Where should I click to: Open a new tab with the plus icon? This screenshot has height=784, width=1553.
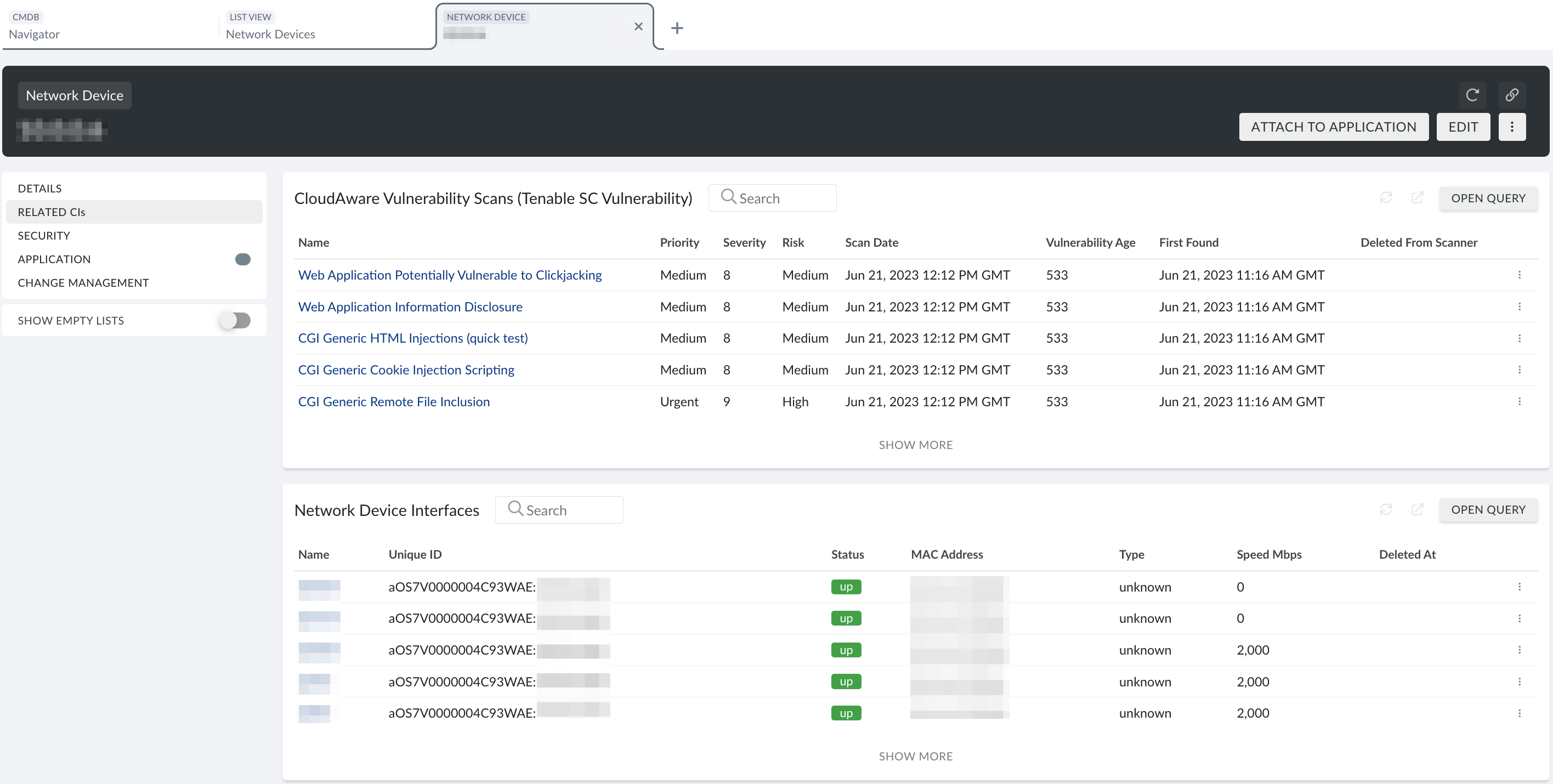click(677, 28)
